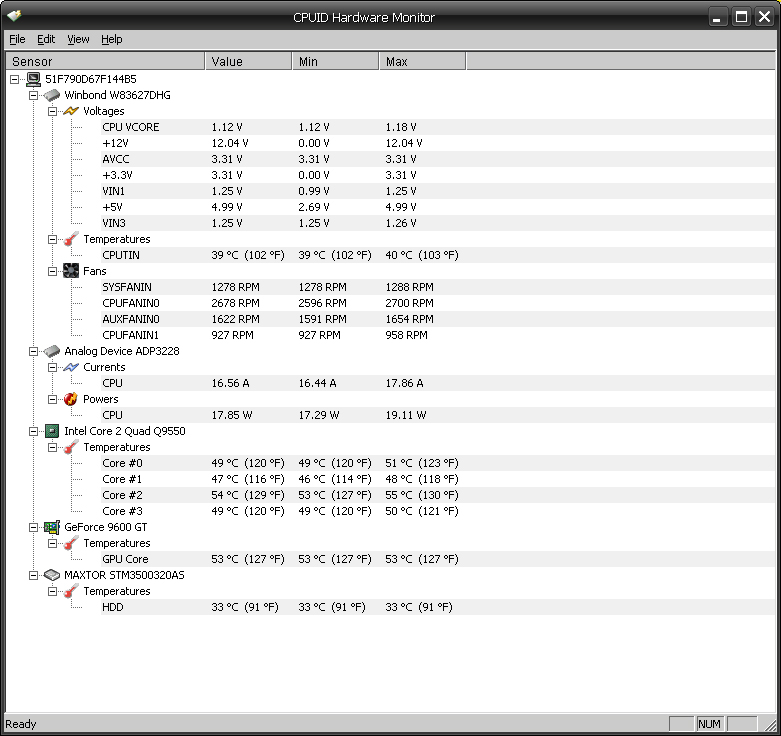The image size is (781, 736).
Task: Click the thermometer icon under Intel Core 2 Quad
Action: 71,447
